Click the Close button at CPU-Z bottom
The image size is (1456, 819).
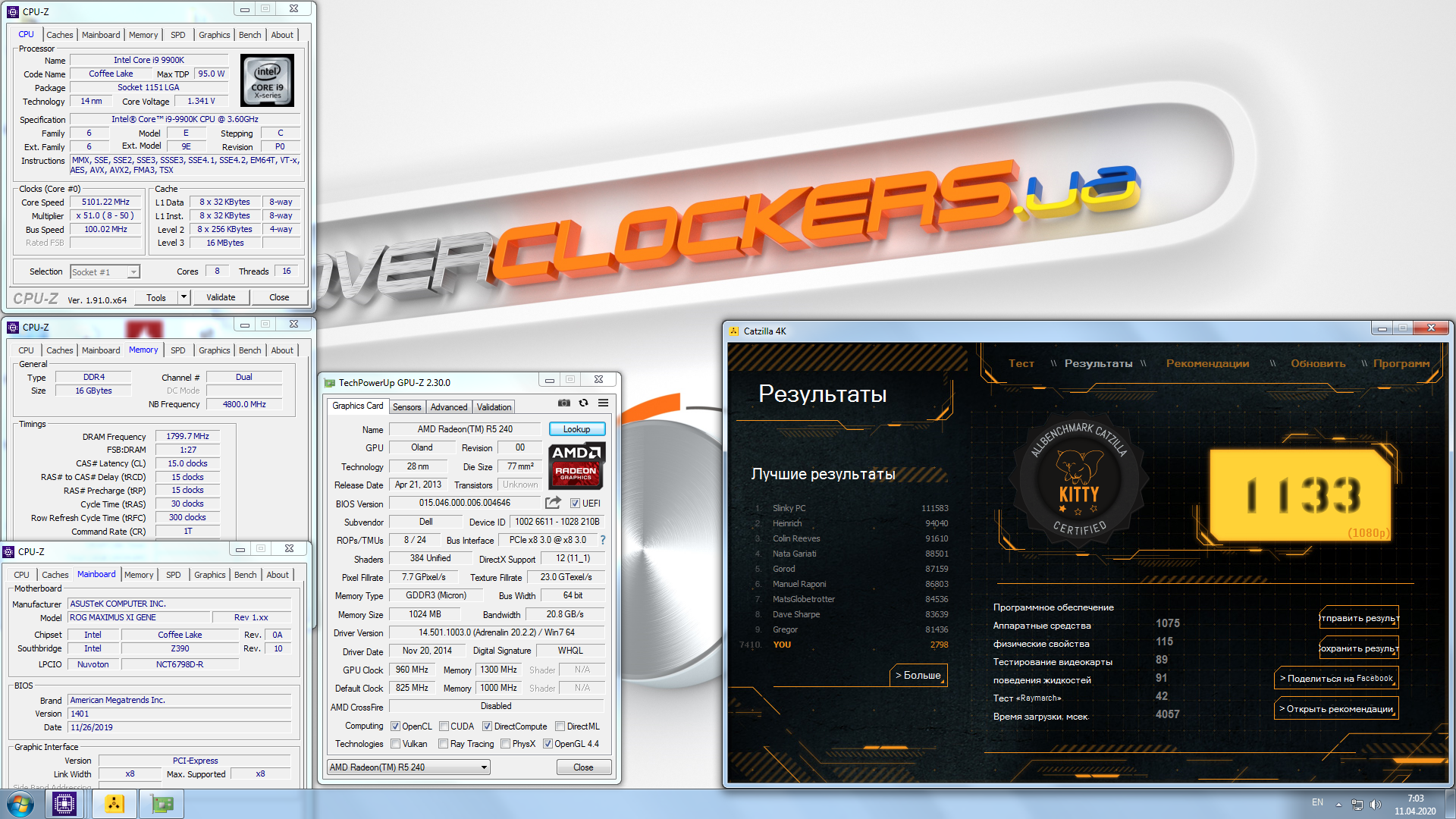(x=279, y=297)
